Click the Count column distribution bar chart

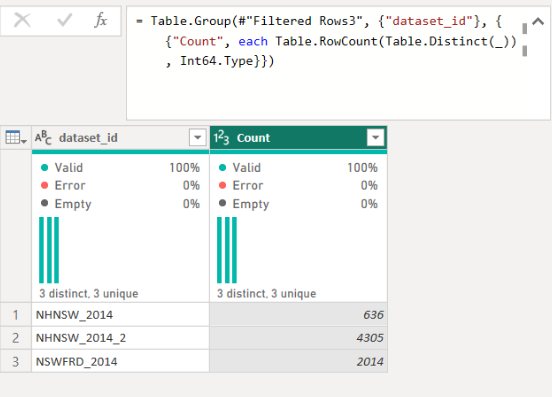point(227,250)
